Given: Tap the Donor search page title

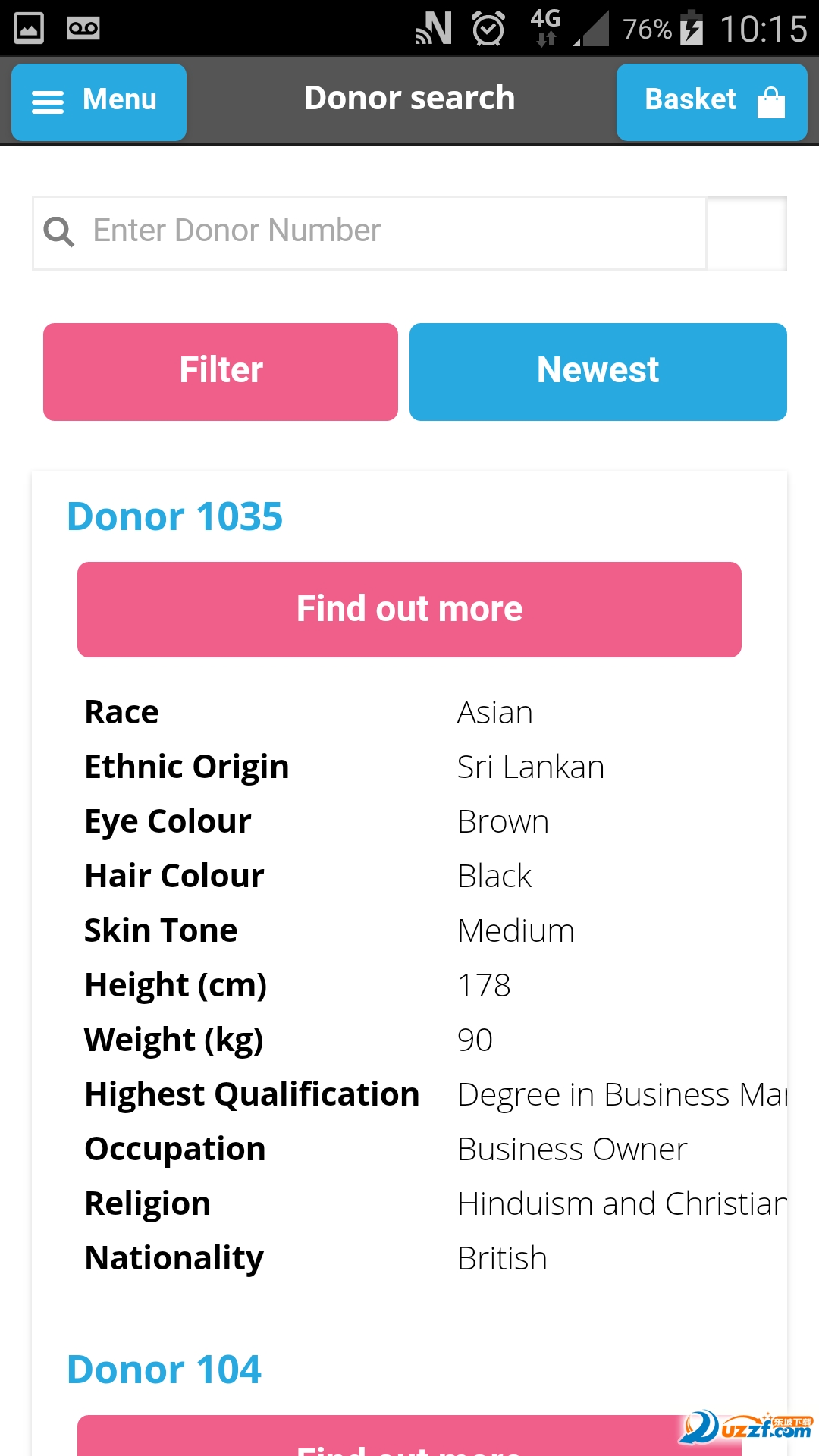Looking at the screenshot, I should click(409, 99).
